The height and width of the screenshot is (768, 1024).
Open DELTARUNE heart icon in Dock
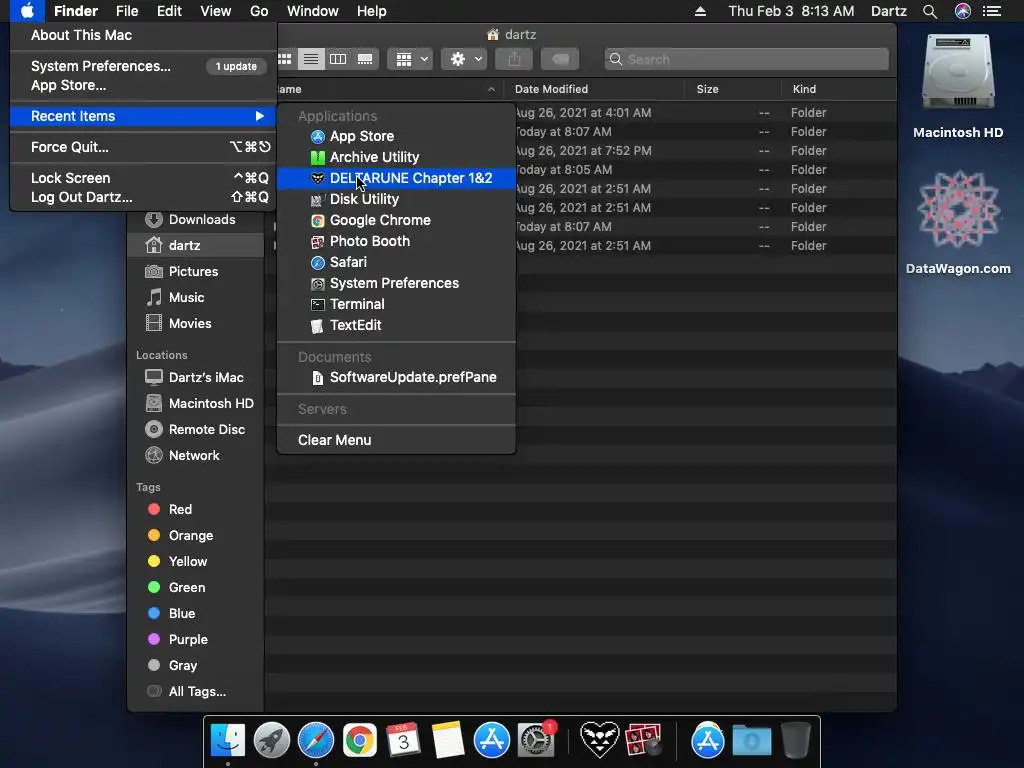600,739
